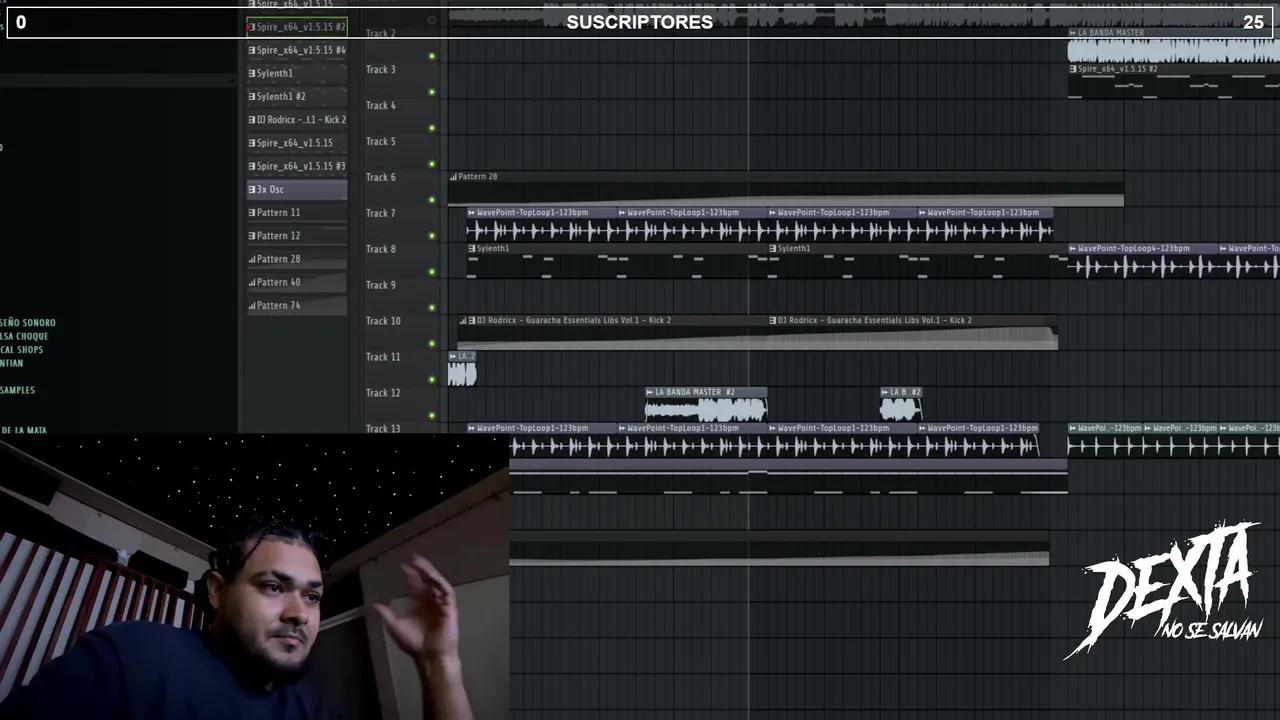
Task: Choose Sylenth1 pattern in the picker
Action: point(297,73)
